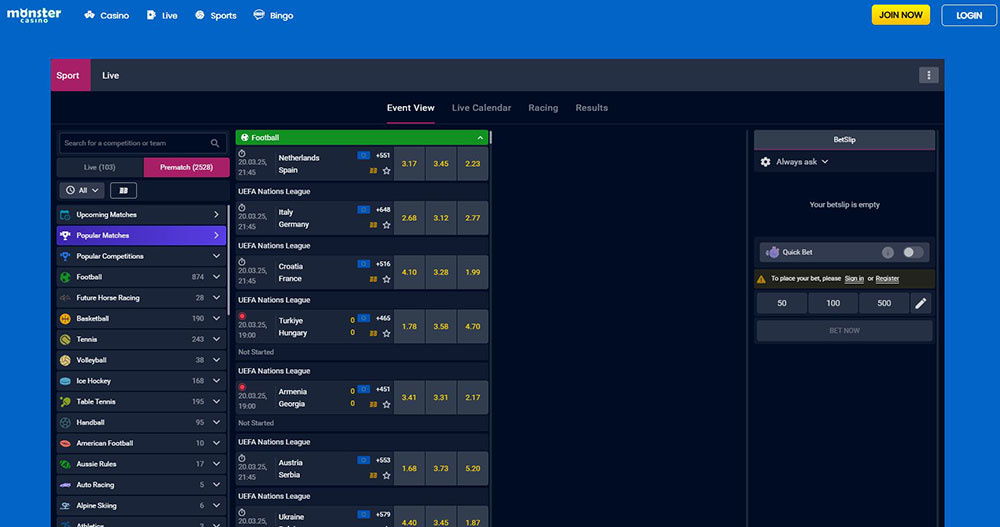Click the Sign in link in betslip
Image resolution: width=1000 pixels, height=527 pixels.
(854, 279)
